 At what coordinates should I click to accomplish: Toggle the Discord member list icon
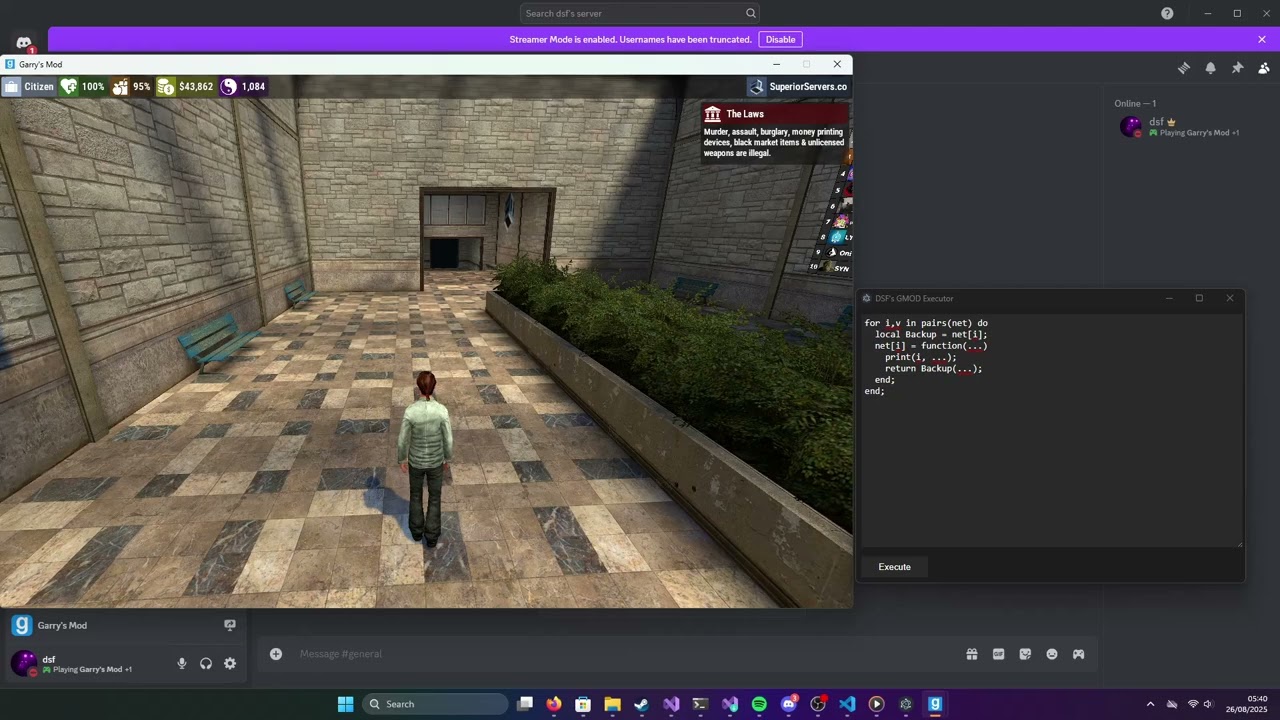(1264, 68)
